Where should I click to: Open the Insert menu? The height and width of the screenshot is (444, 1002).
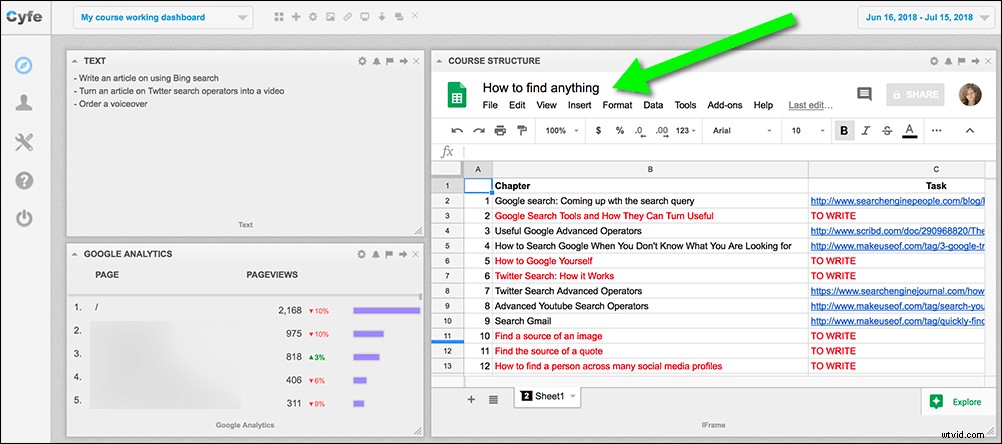(580, 105)
